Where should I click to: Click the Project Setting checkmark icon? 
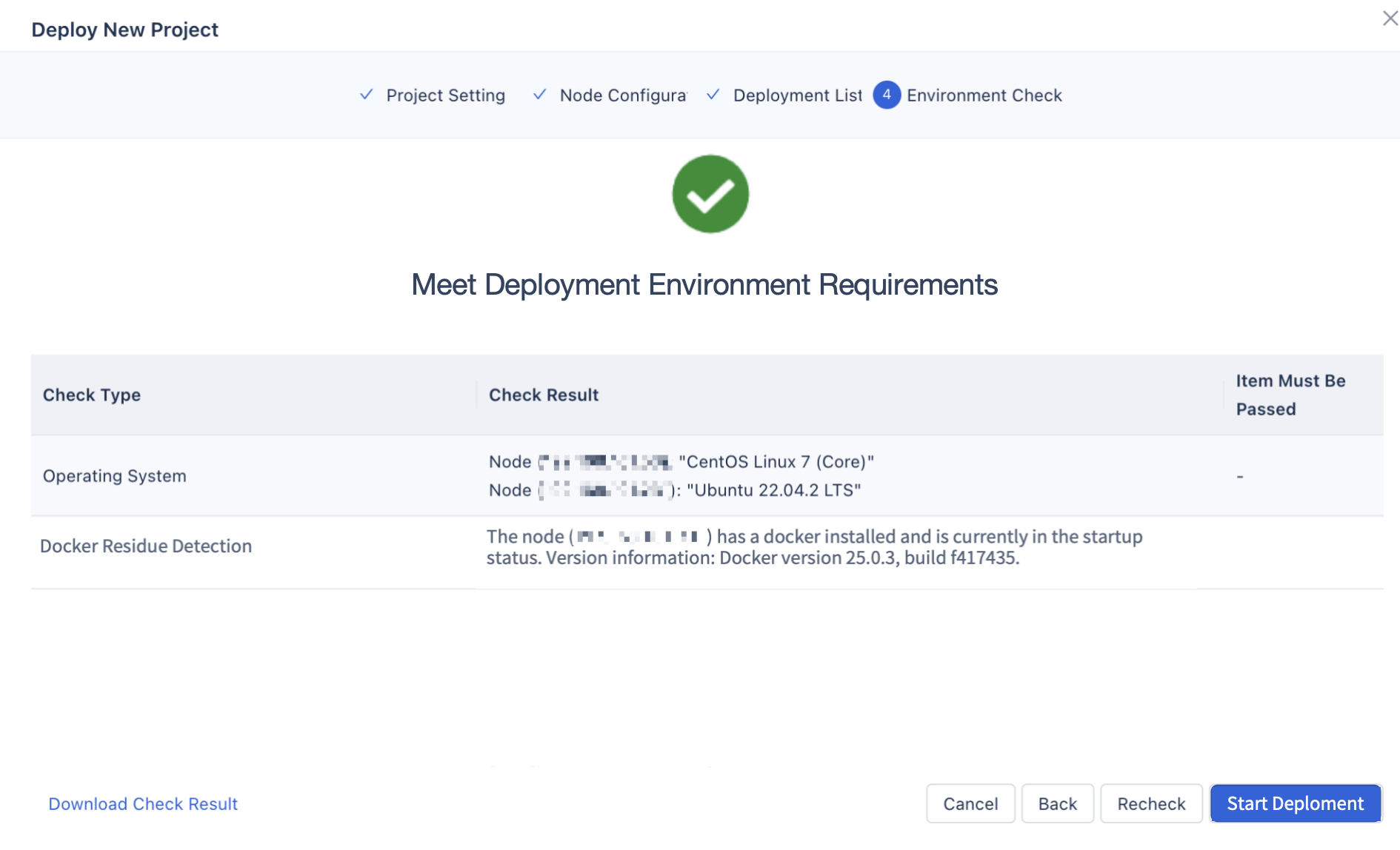366,95
